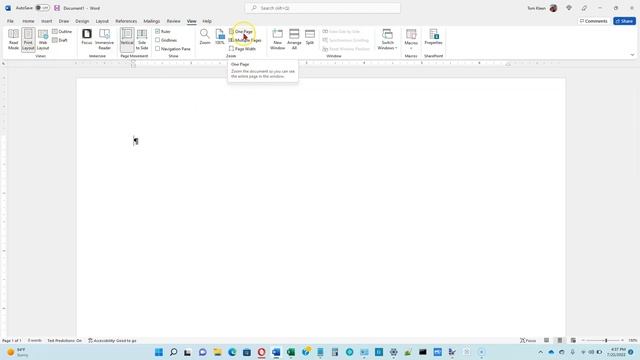The image size is (640, 360).
Task: Click user profile picture
Action: click(x=553, y=8)
